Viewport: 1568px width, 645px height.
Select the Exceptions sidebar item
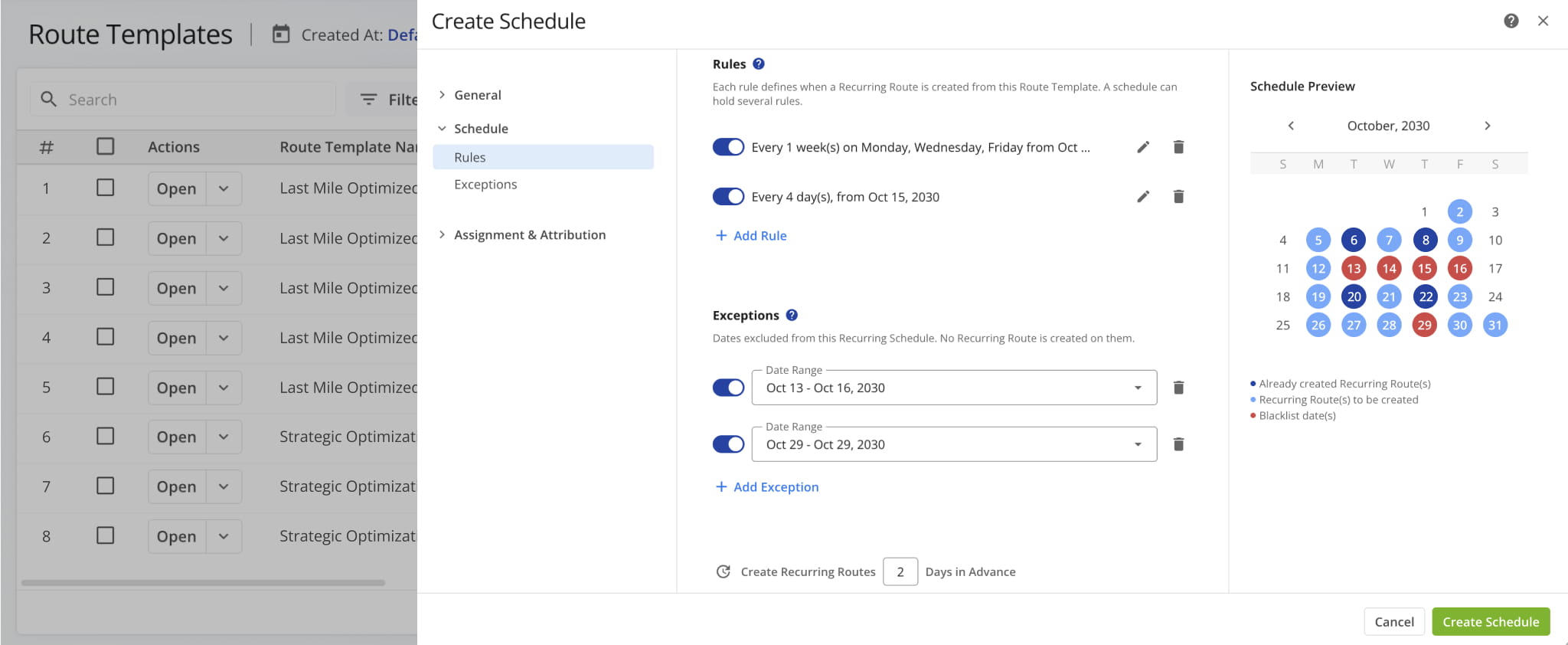[x=485, y=185]
